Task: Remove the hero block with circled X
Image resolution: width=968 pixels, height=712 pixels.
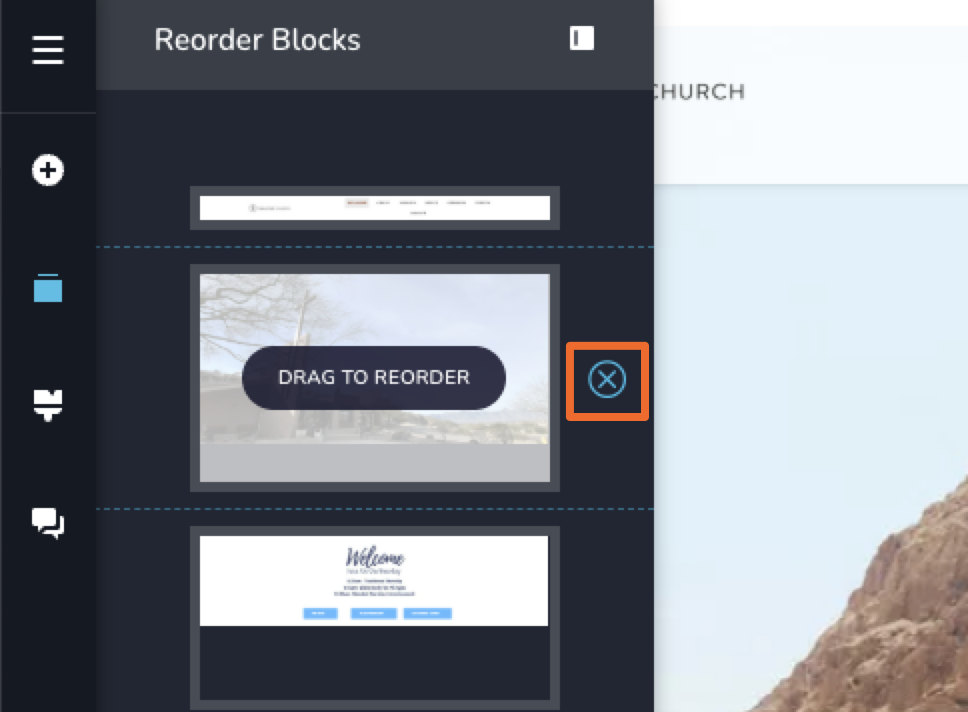Action: click(607, 380)
